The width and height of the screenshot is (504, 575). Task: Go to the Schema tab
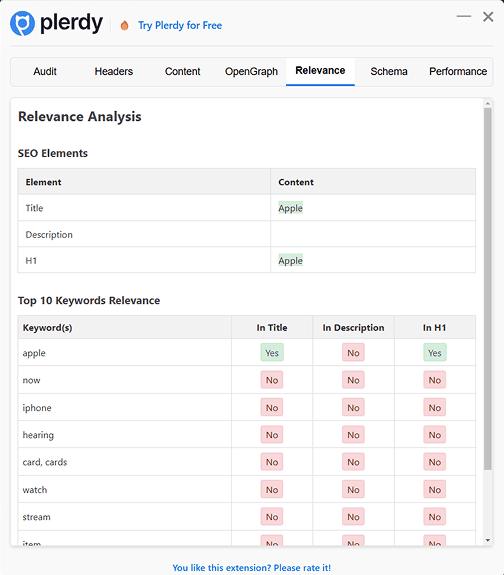389,72
